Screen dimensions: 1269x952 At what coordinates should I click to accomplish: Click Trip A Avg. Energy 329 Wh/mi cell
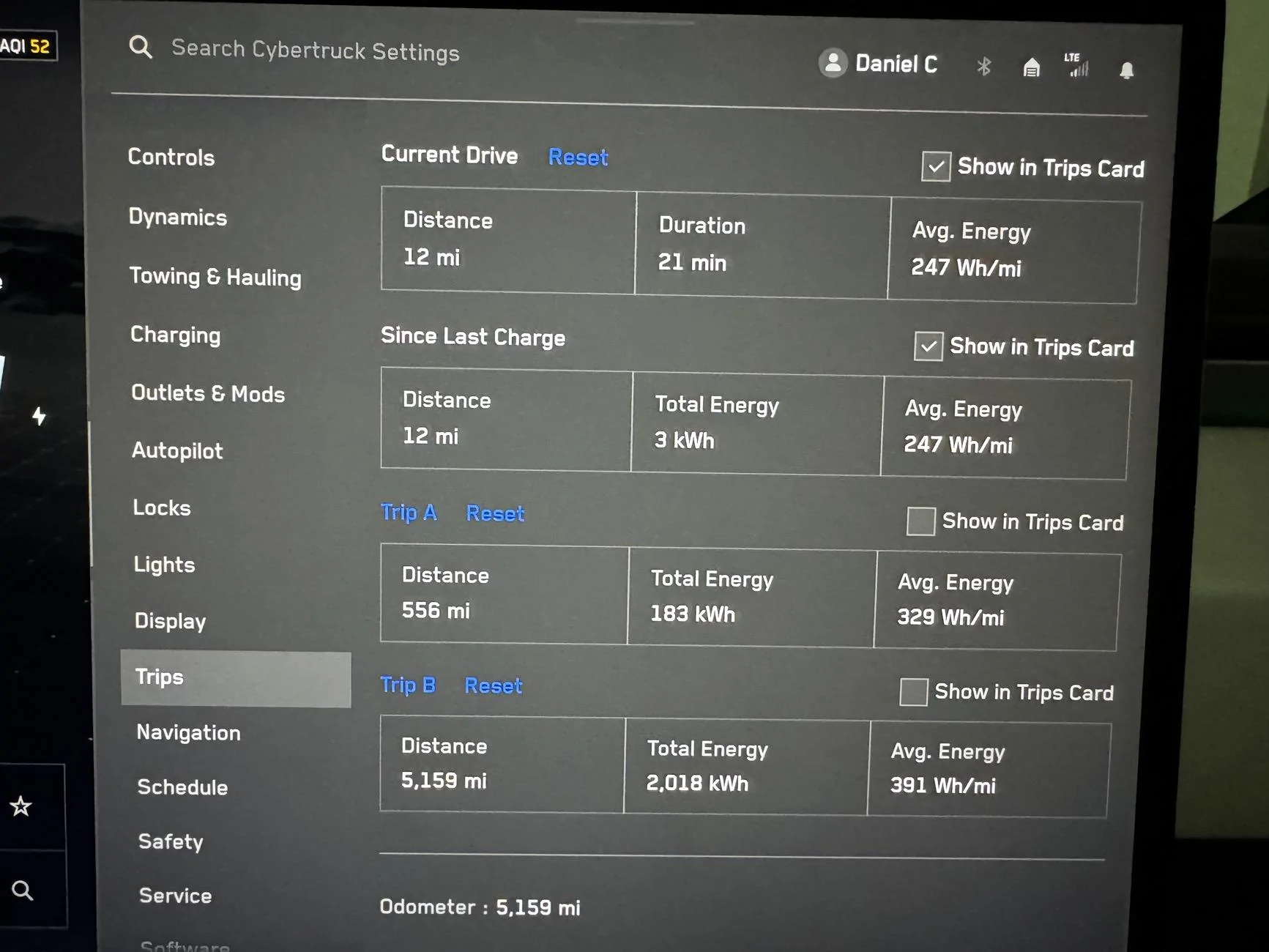(x=997, y=601)
